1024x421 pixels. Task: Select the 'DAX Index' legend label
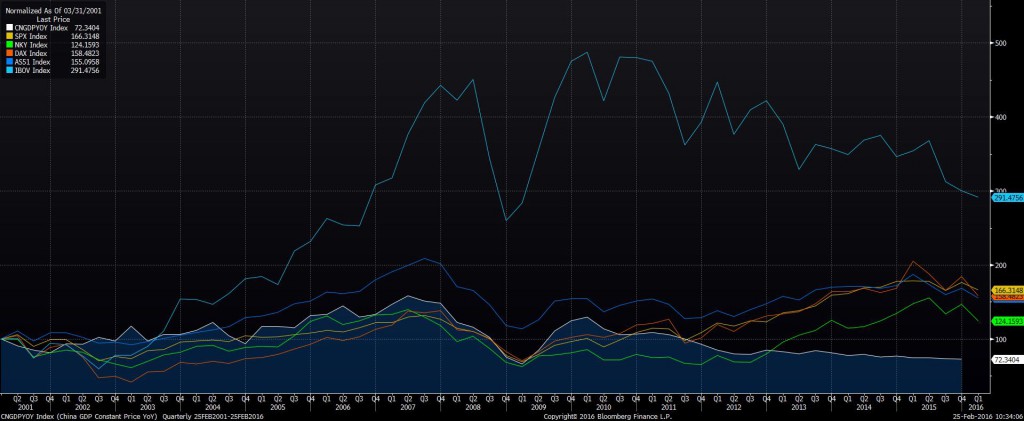[30, 53]
